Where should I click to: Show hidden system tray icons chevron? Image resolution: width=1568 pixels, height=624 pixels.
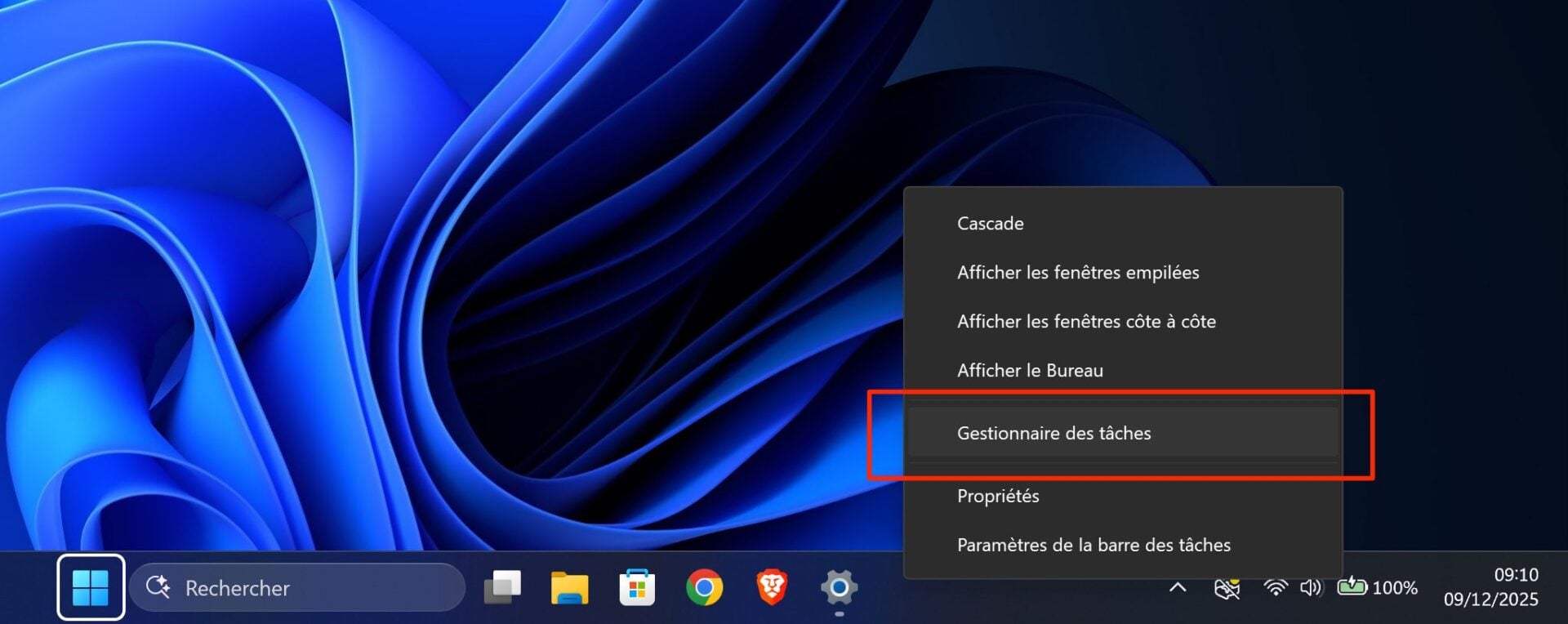pos(1178,587)
